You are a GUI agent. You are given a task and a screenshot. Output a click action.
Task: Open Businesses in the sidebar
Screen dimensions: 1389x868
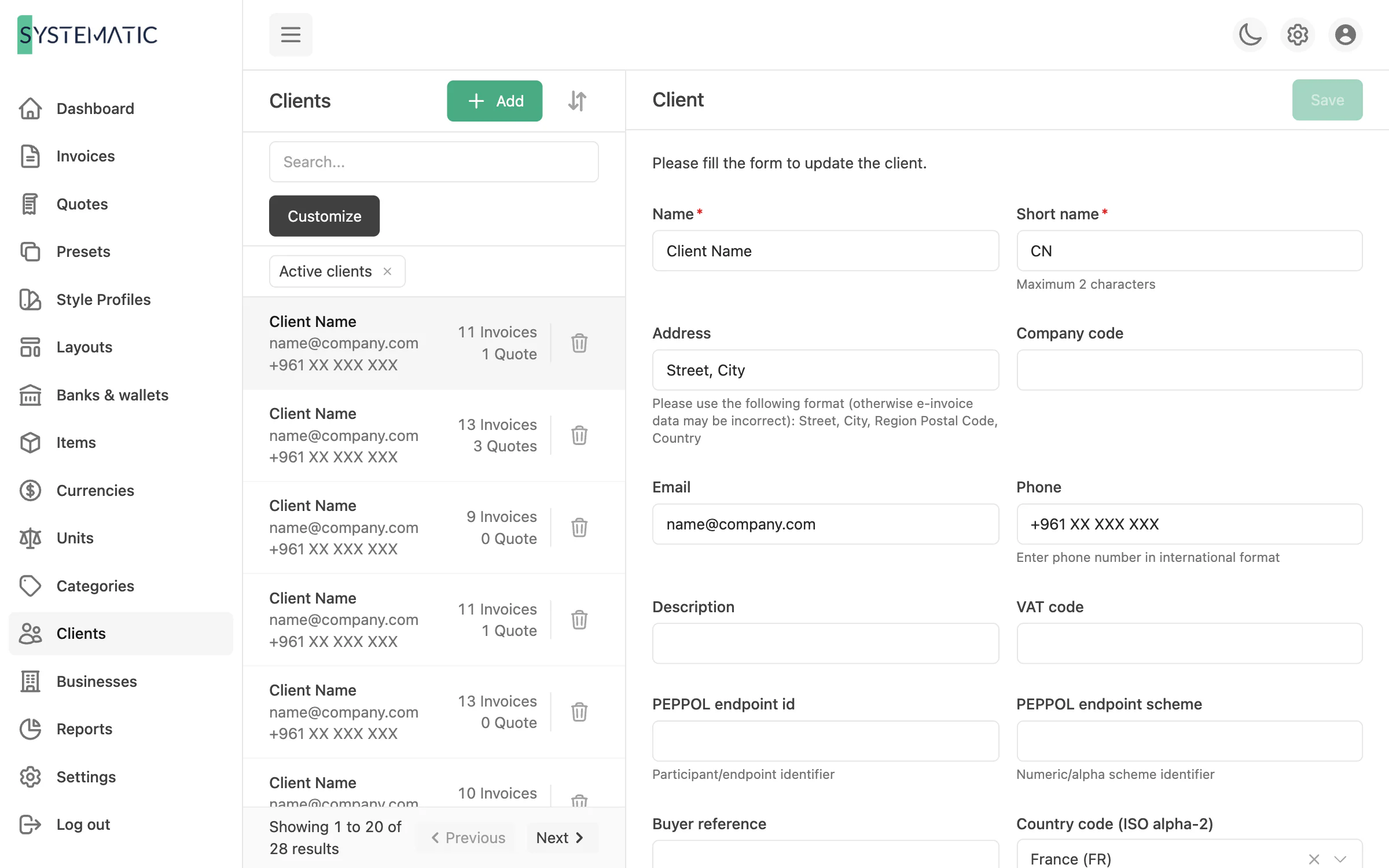click(x=120, y=681)
